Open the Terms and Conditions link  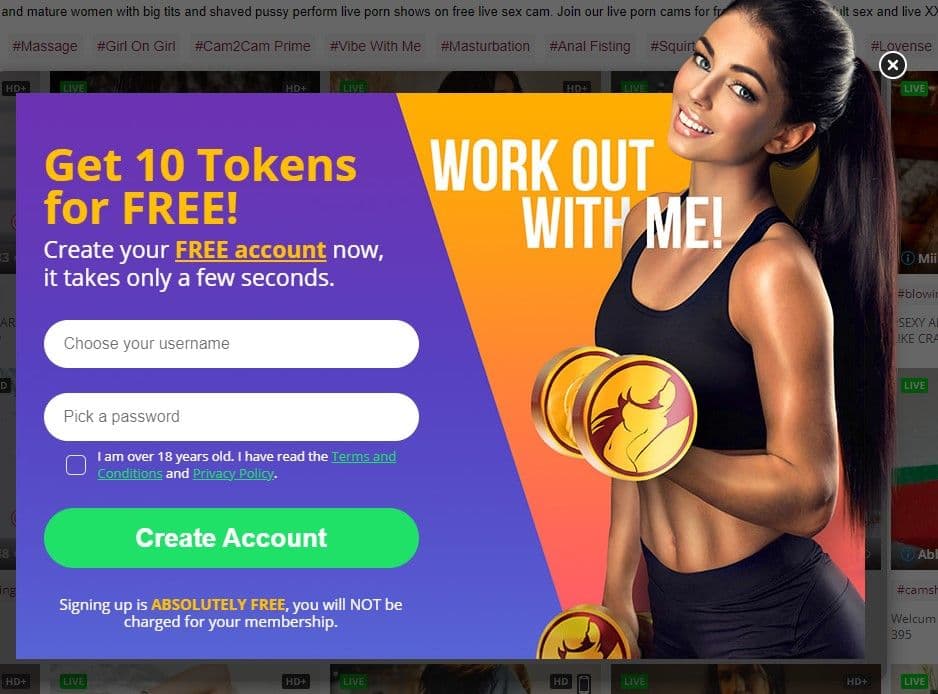click(x=246, y=465)
